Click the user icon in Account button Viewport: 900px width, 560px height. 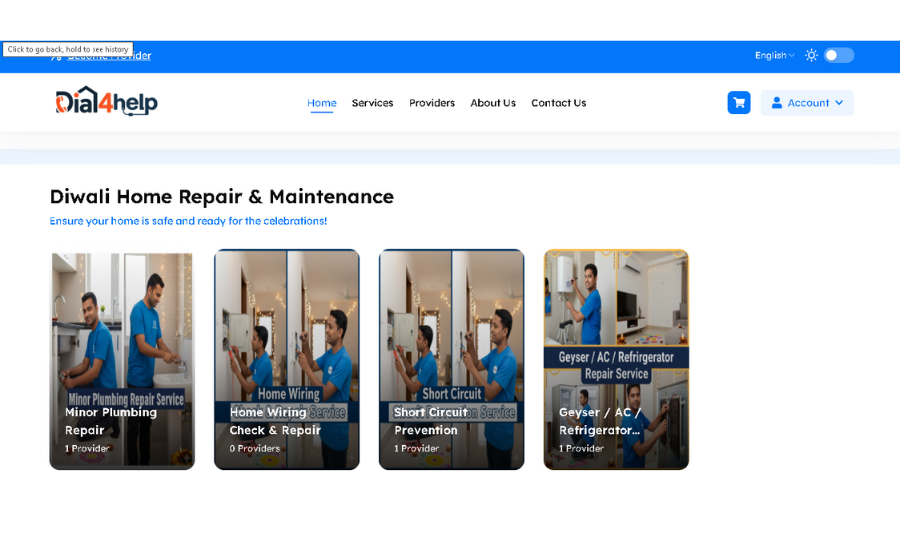[x=777, y=103]
